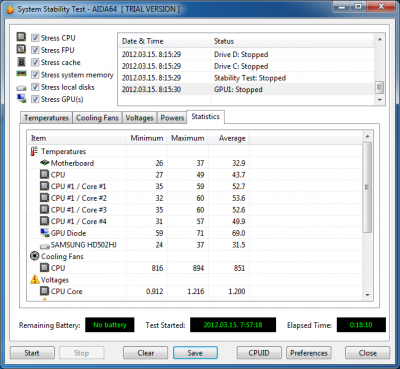Viewport: 400px width, 369px height.
Task: Click the Average column header
Action: pyautogui.click(x=229, y=138)
